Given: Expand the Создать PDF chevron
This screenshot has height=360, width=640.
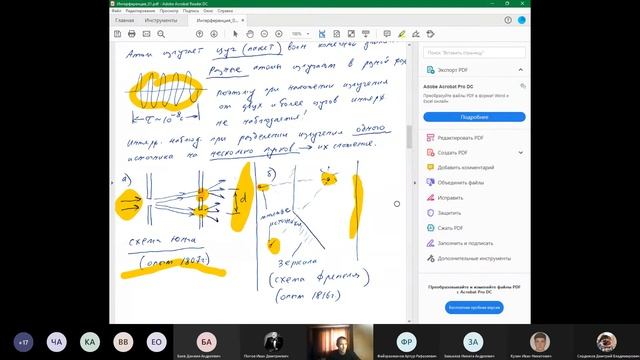Looking at the screenshot, I should tap(520, 153).
